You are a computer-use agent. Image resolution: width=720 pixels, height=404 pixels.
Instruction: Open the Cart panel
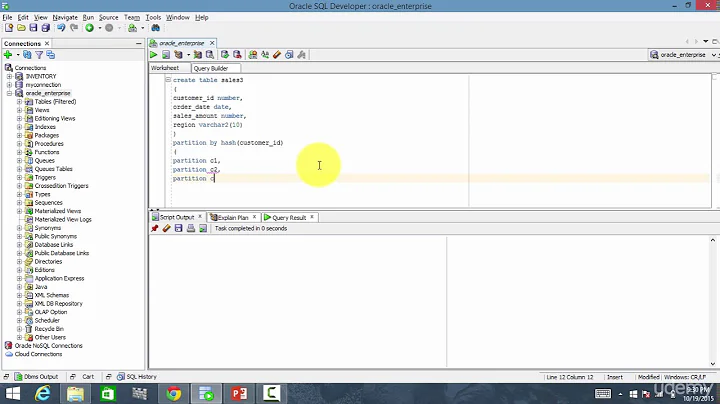pos(88,376)
